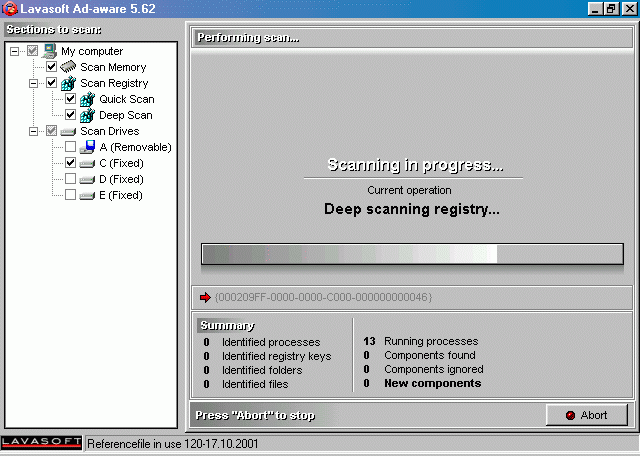Check the D (Fixed) drive checkbox

(x=71, y=179)
